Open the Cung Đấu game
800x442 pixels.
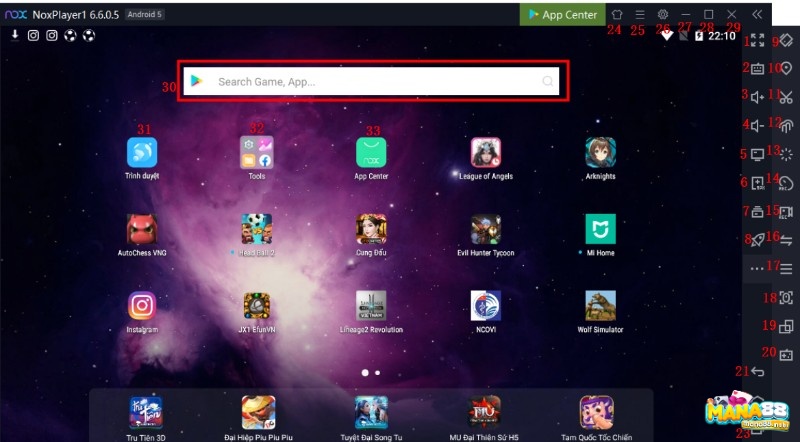pyautogui.click(x=371, y=235)
